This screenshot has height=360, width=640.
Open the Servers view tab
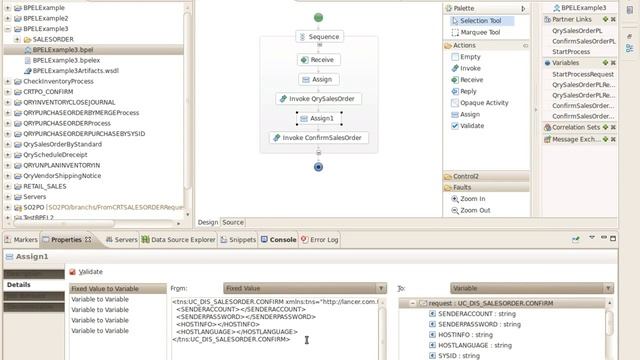coord(122,240)
